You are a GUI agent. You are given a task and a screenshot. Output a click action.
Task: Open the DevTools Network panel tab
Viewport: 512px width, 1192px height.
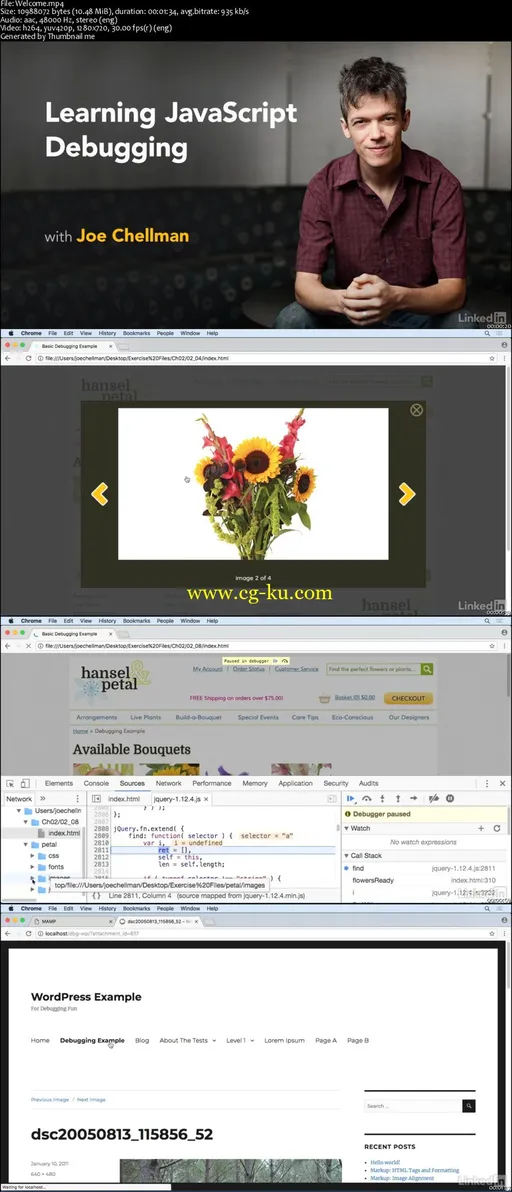click(x=169, y=783)
